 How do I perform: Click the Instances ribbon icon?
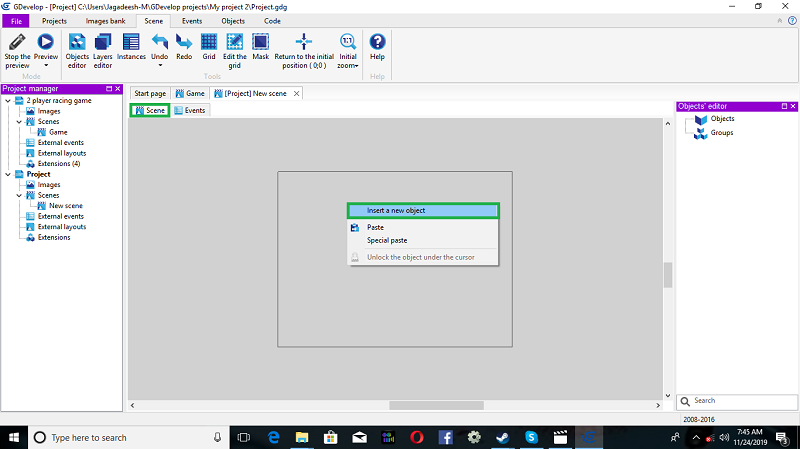[x=131, y=42]
